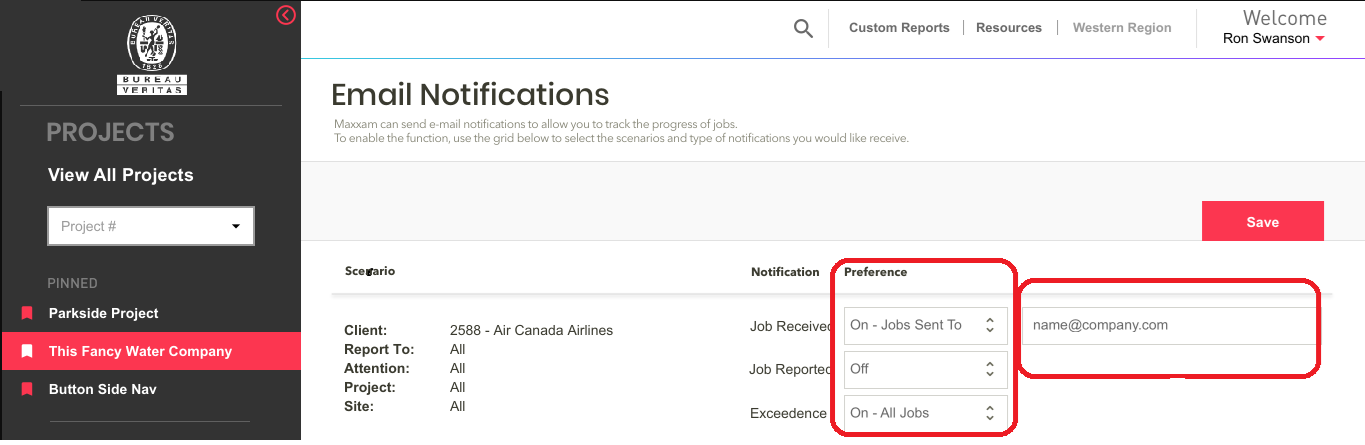Viewport: 1365px width, 445px height.
Task: Open the Project # dropdown
Action: click(151, 226)
